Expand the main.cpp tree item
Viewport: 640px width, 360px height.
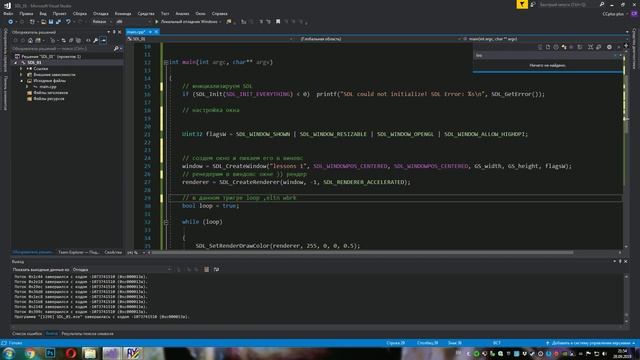(27, 87)
